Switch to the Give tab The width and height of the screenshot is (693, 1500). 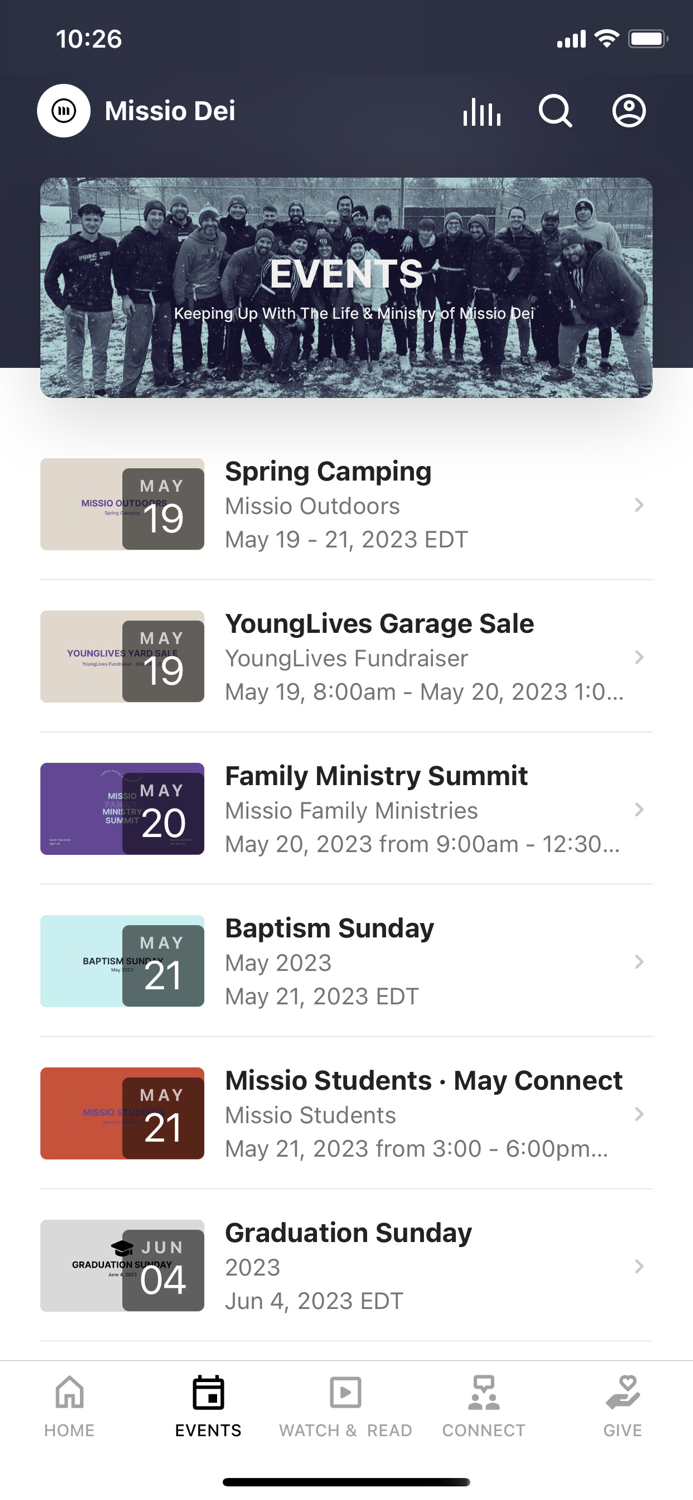[622, 1404]
